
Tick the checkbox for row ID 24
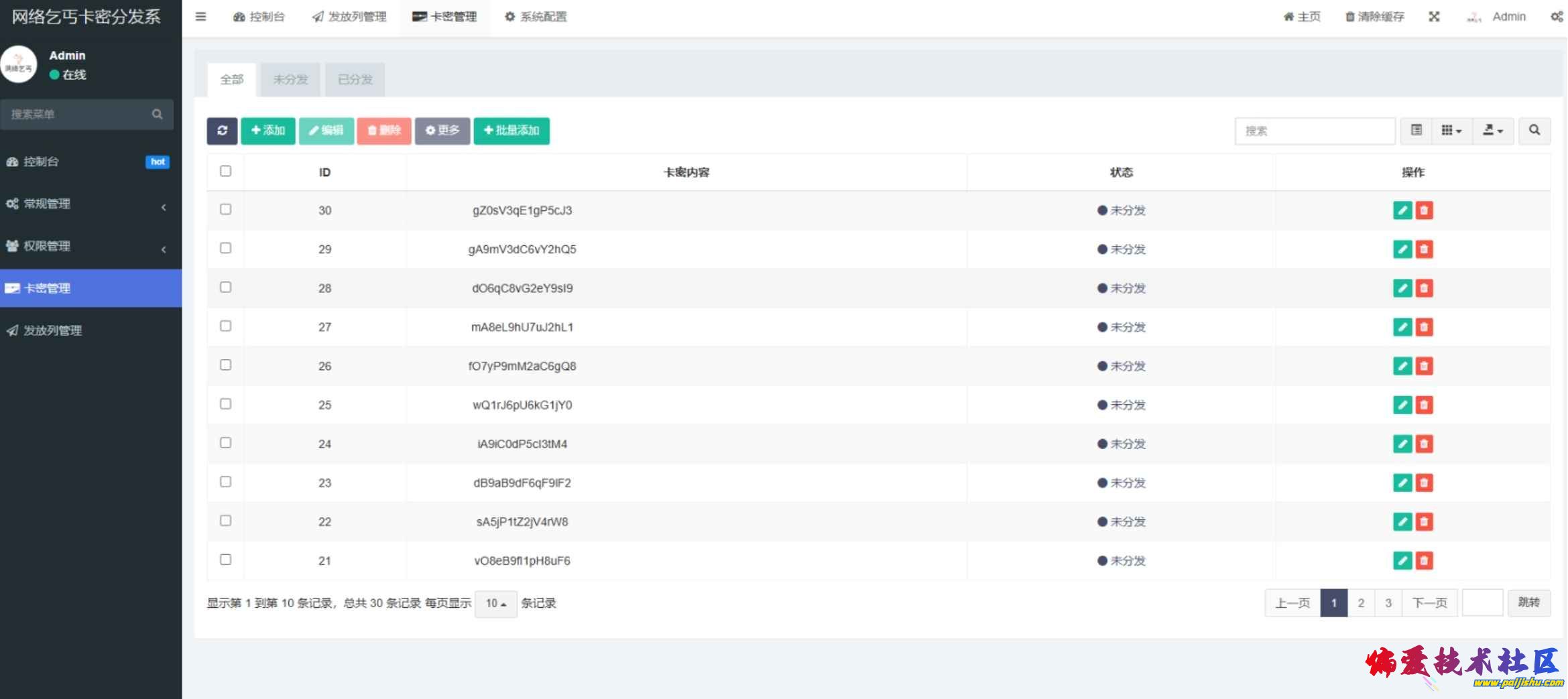point(226,443)
